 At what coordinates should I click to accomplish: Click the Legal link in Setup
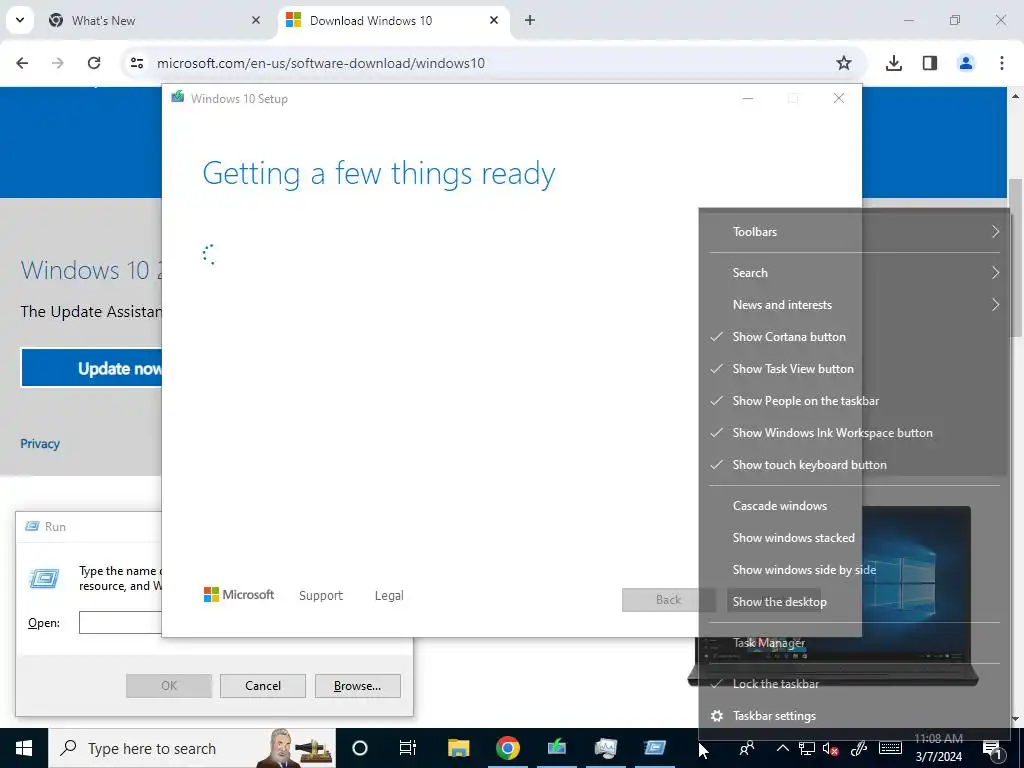pyautogui.click(x=389, y=596)
